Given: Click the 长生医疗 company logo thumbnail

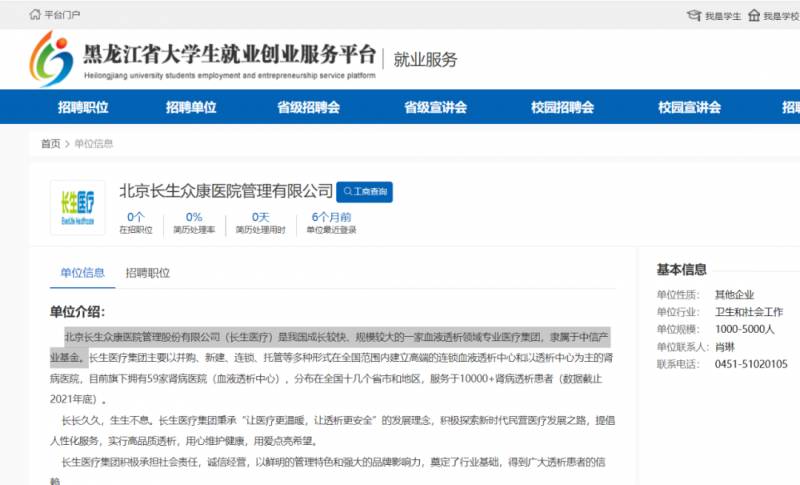Looking at the screenshot, I should pyautogui.click(x=78, y=208).
